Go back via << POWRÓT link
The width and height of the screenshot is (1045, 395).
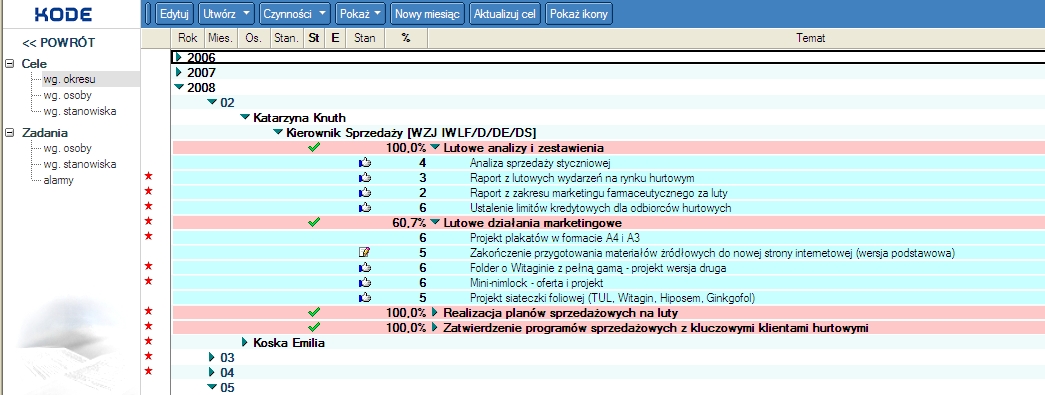(59, 43)
